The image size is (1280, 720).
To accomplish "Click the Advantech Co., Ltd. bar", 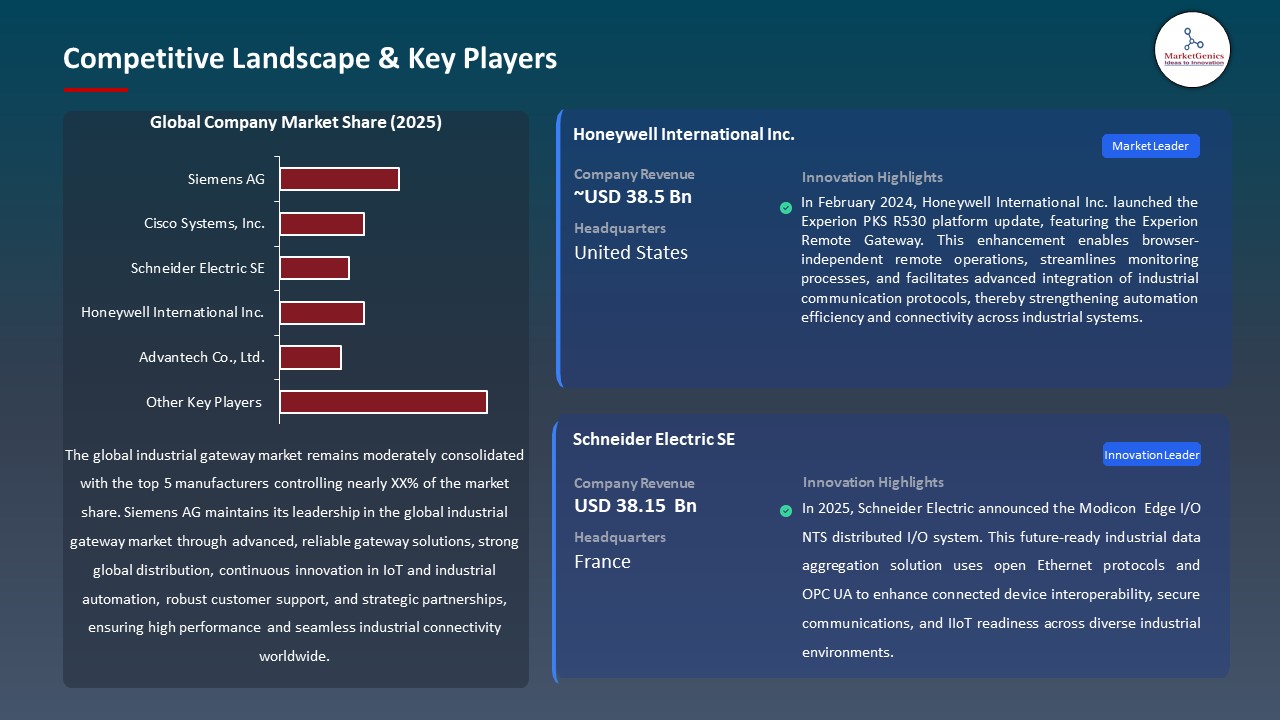I will (311, 357).
